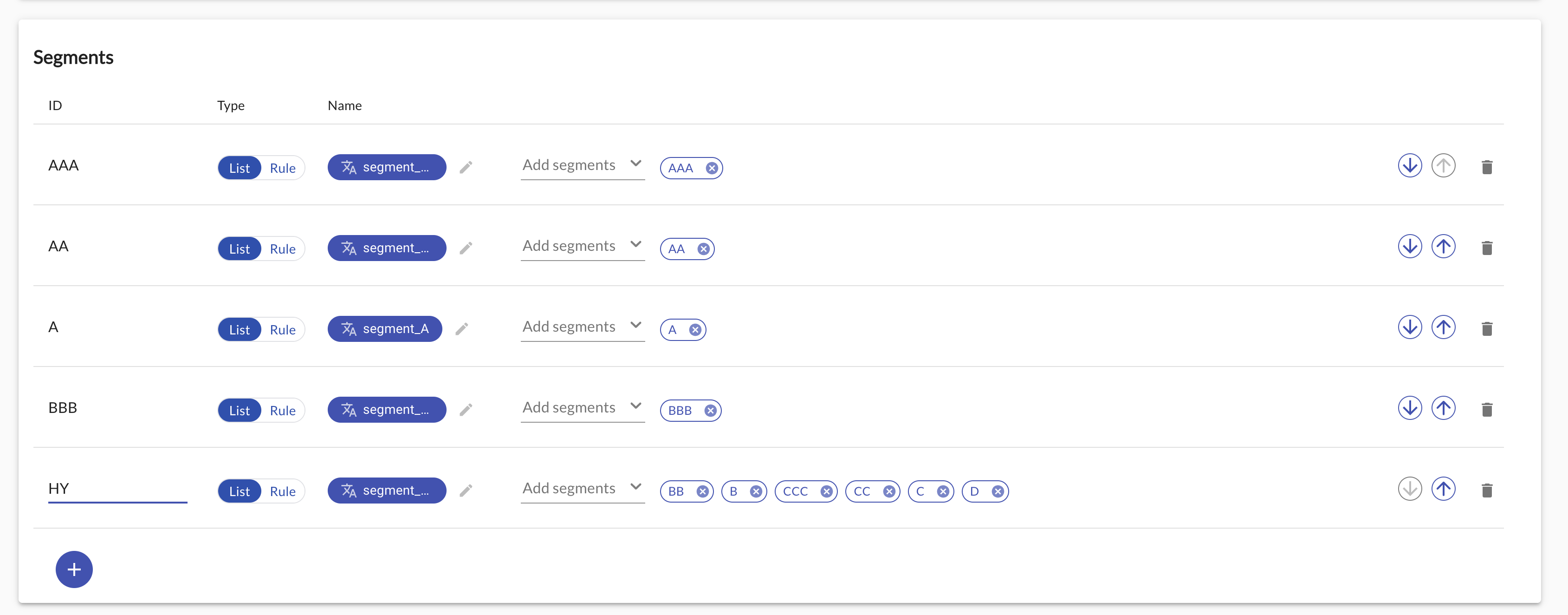
Task: Move the A segment row up
Action: coord(1443,327)
